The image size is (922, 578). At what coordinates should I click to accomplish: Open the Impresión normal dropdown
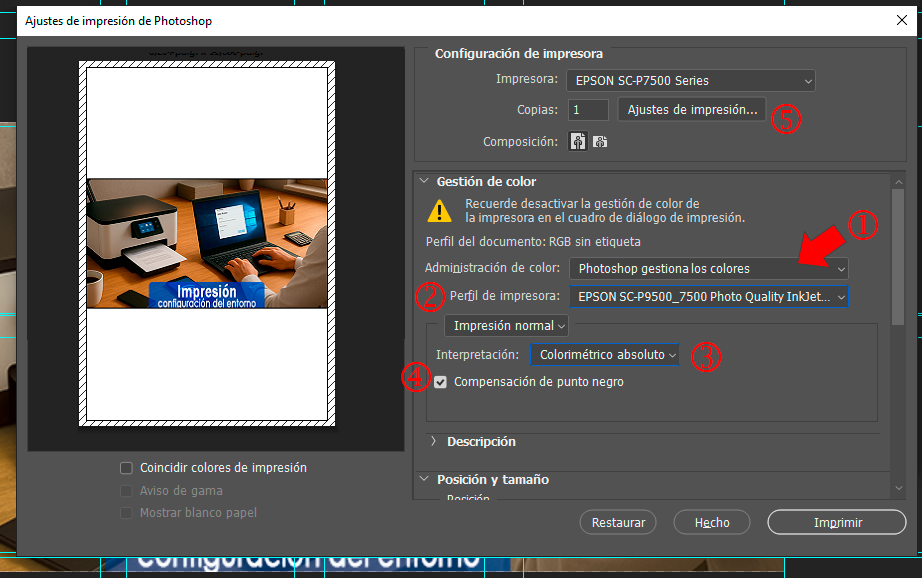[506, 326]
